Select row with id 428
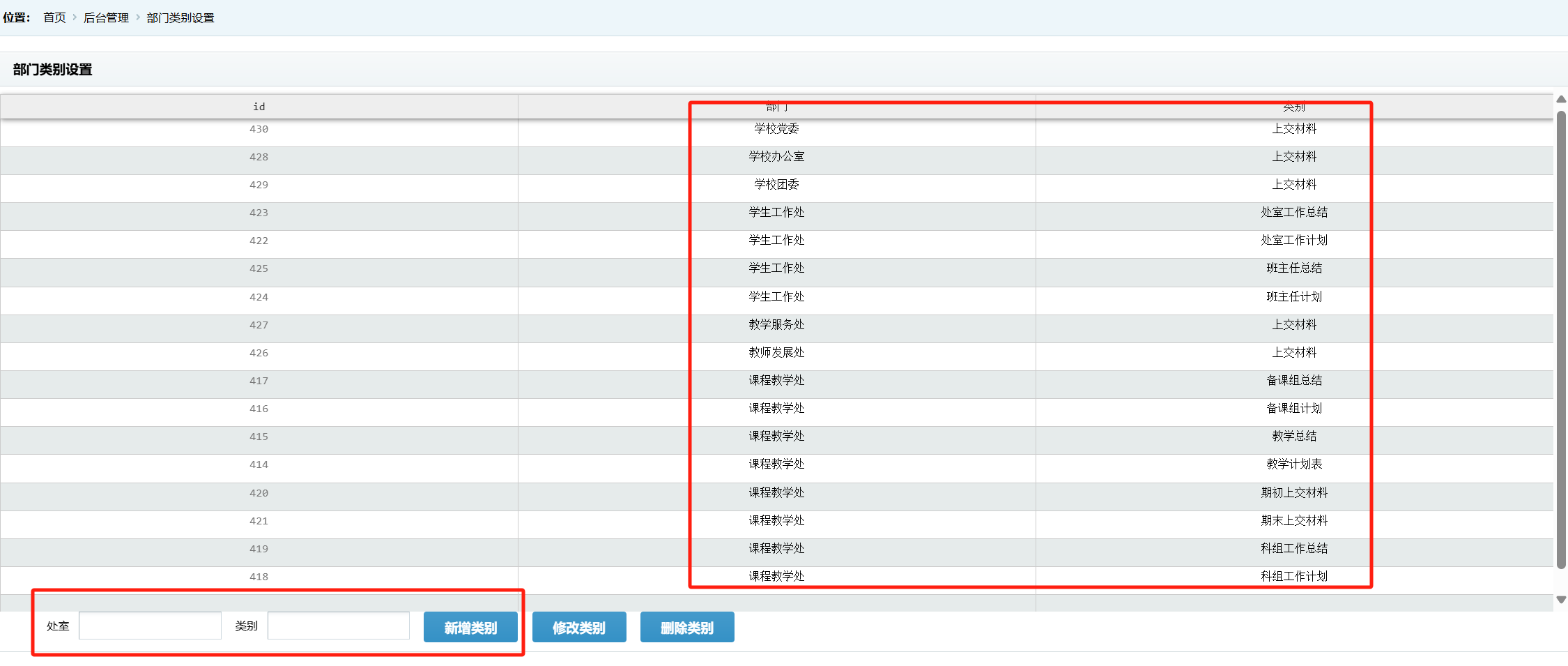The height and width of the screenshot is (666, 1568). (x=776, y=160)
